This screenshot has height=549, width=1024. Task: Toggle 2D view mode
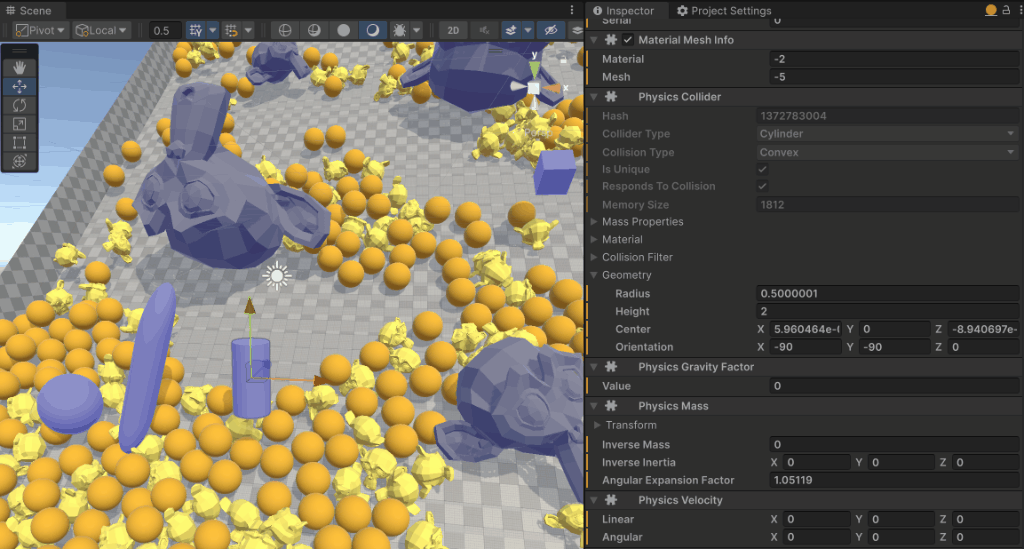(x=453, y=30)
